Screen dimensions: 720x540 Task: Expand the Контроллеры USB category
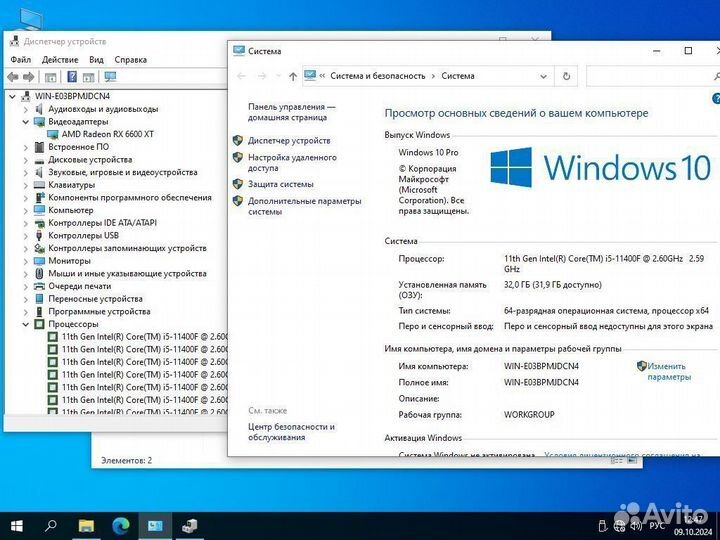tap(26, 236)
